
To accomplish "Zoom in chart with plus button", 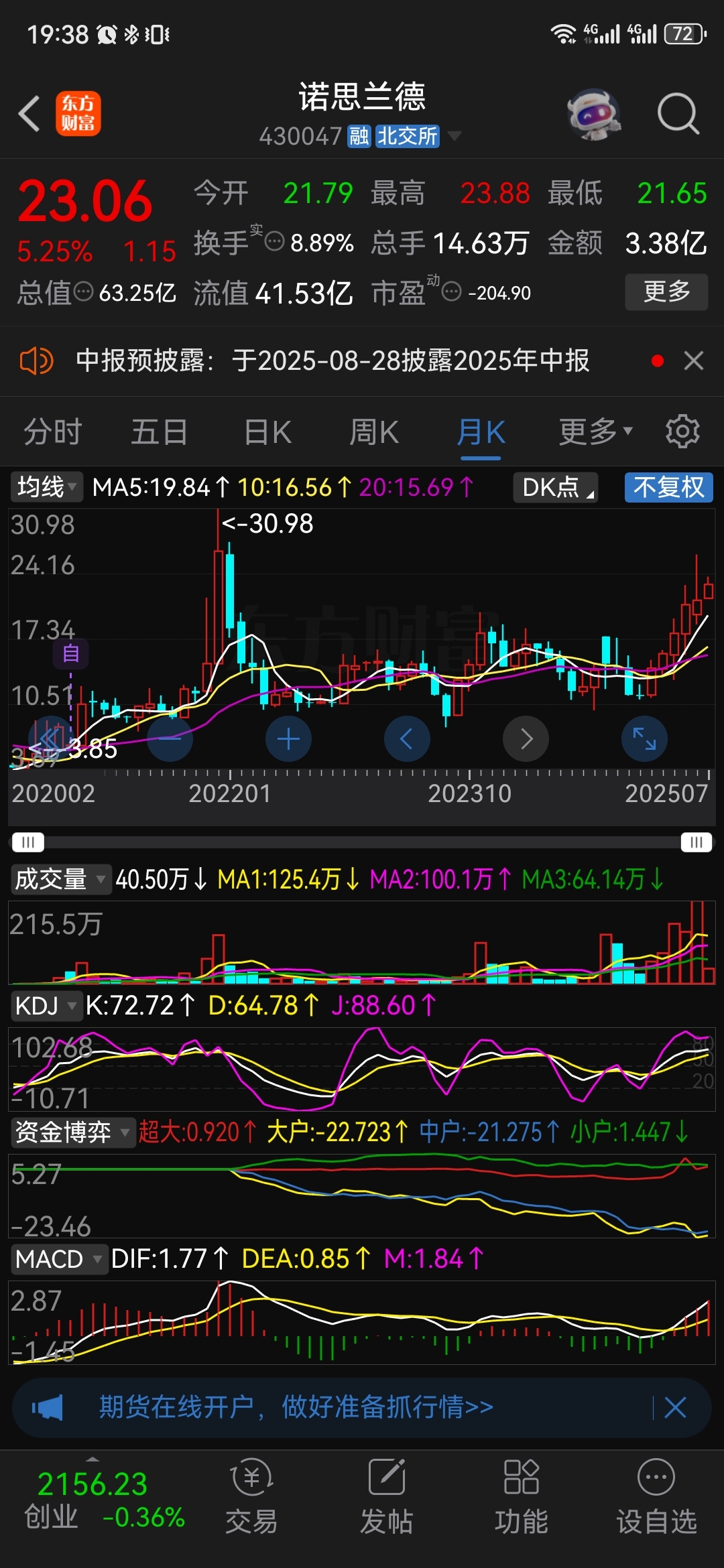I will tap(289, 739).
